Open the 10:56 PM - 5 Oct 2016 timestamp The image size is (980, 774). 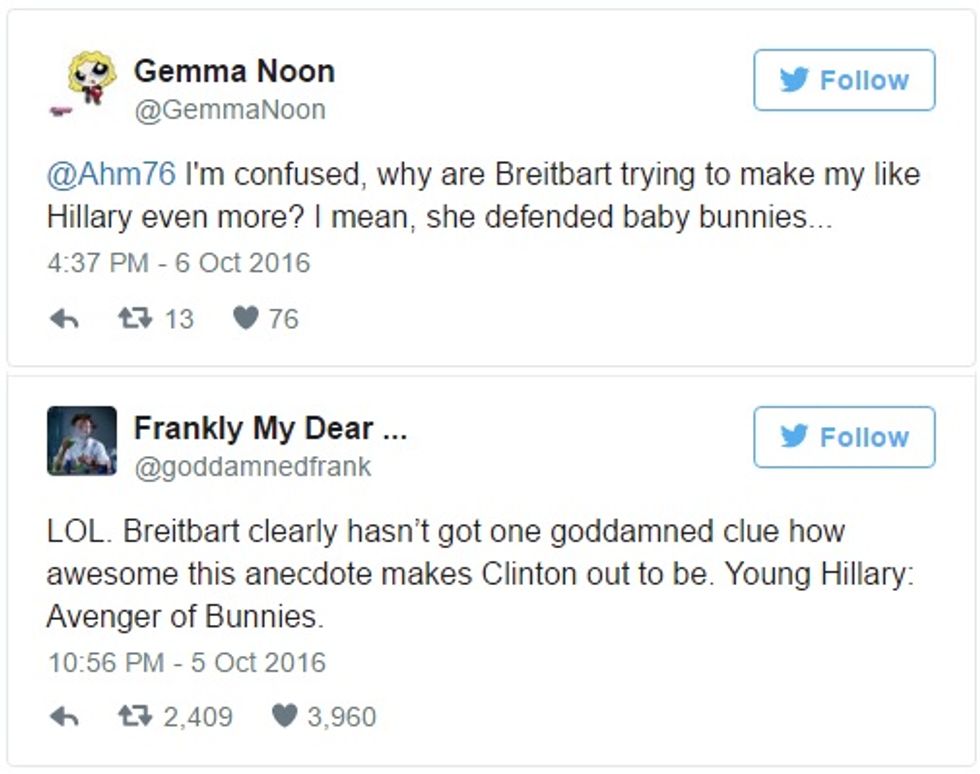coord(187,663)
